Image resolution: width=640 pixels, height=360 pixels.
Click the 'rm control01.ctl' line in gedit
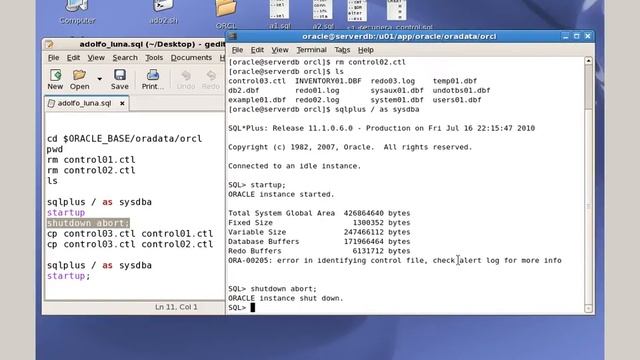tap(91, 160)
